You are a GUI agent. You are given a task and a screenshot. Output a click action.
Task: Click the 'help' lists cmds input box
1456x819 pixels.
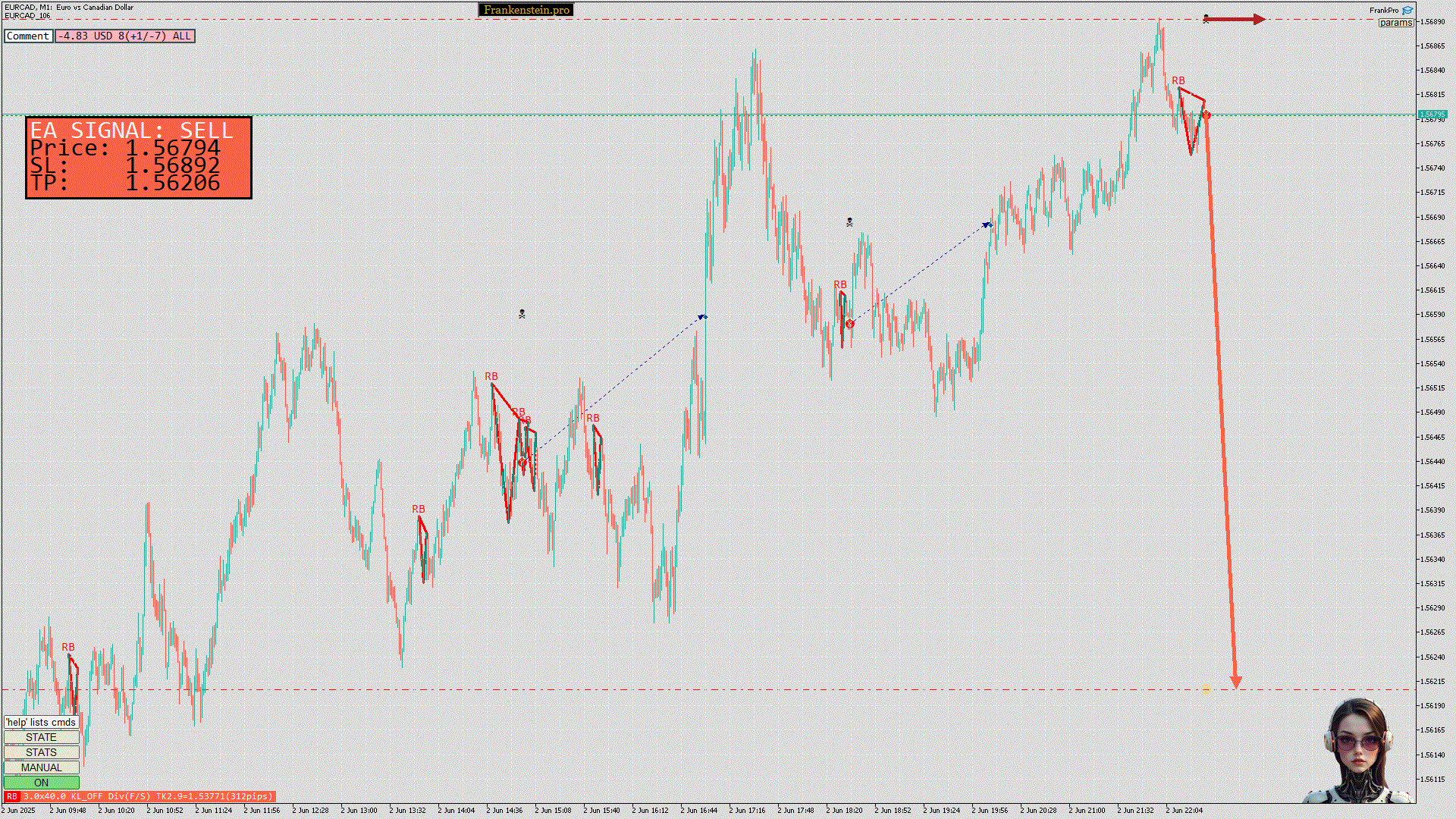click(41, 722)
